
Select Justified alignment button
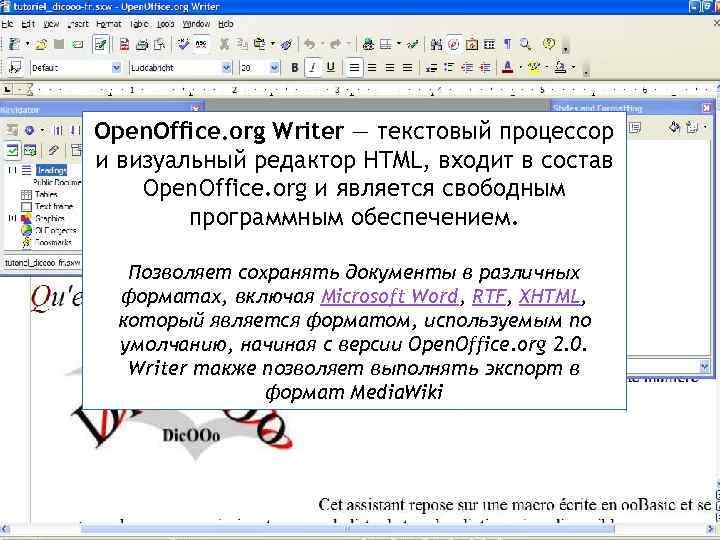tap(407, 68)
